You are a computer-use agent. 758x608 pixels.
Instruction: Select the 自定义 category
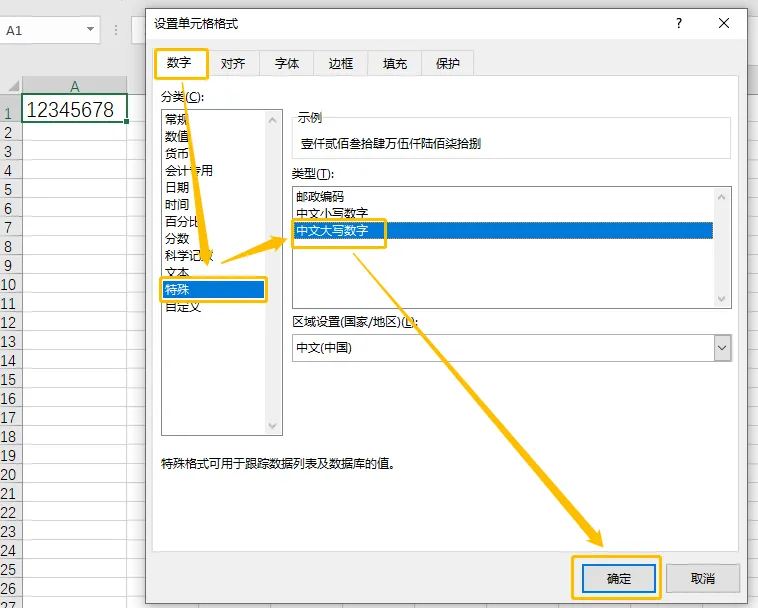214,307
